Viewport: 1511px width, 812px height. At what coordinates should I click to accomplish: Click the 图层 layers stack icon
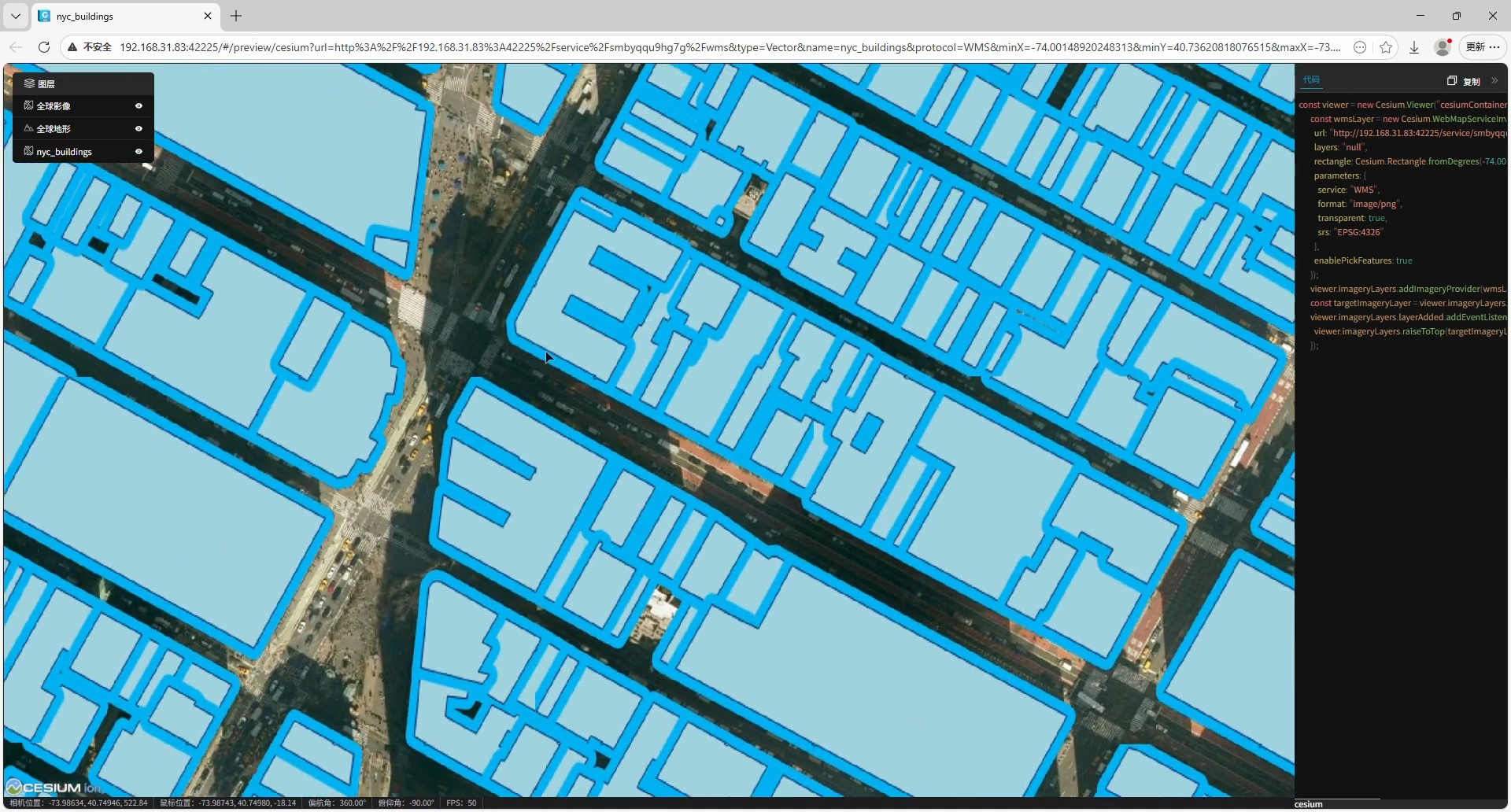tap(29, 83)
